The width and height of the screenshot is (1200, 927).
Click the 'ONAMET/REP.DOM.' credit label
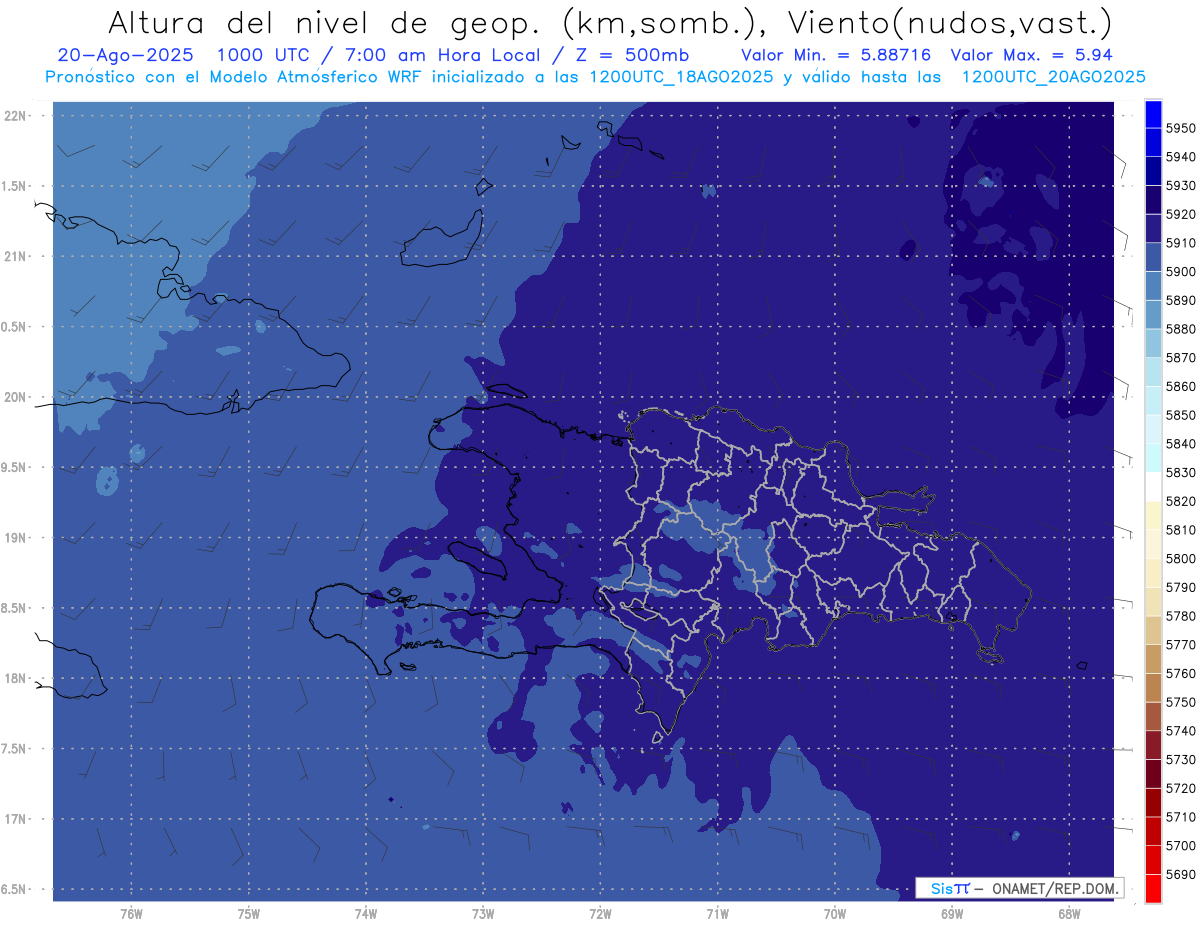(1054, 888)
